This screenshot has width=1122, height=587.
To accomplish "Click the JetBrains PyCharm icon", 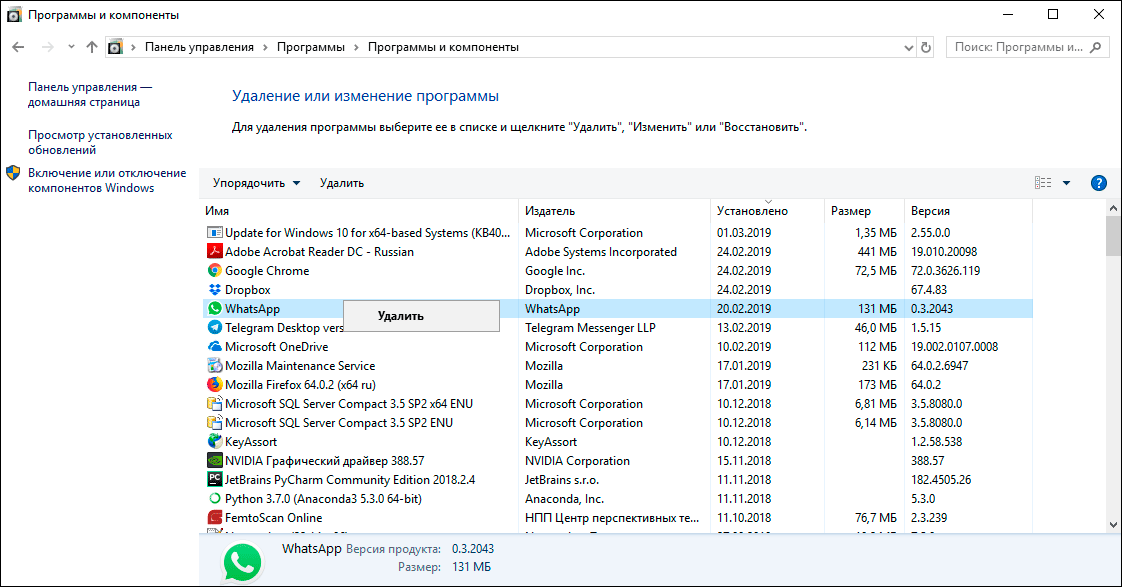I will tap(215, 479).
